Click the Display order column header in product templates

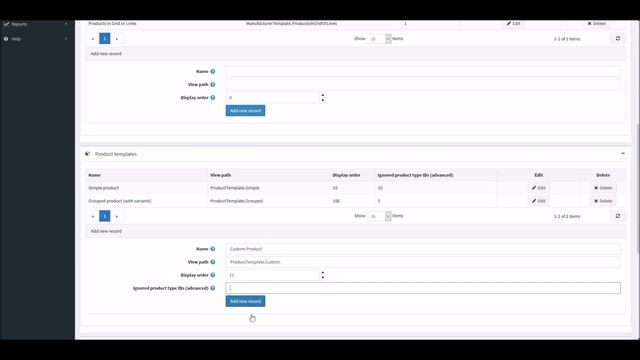[x=346, y=175]
